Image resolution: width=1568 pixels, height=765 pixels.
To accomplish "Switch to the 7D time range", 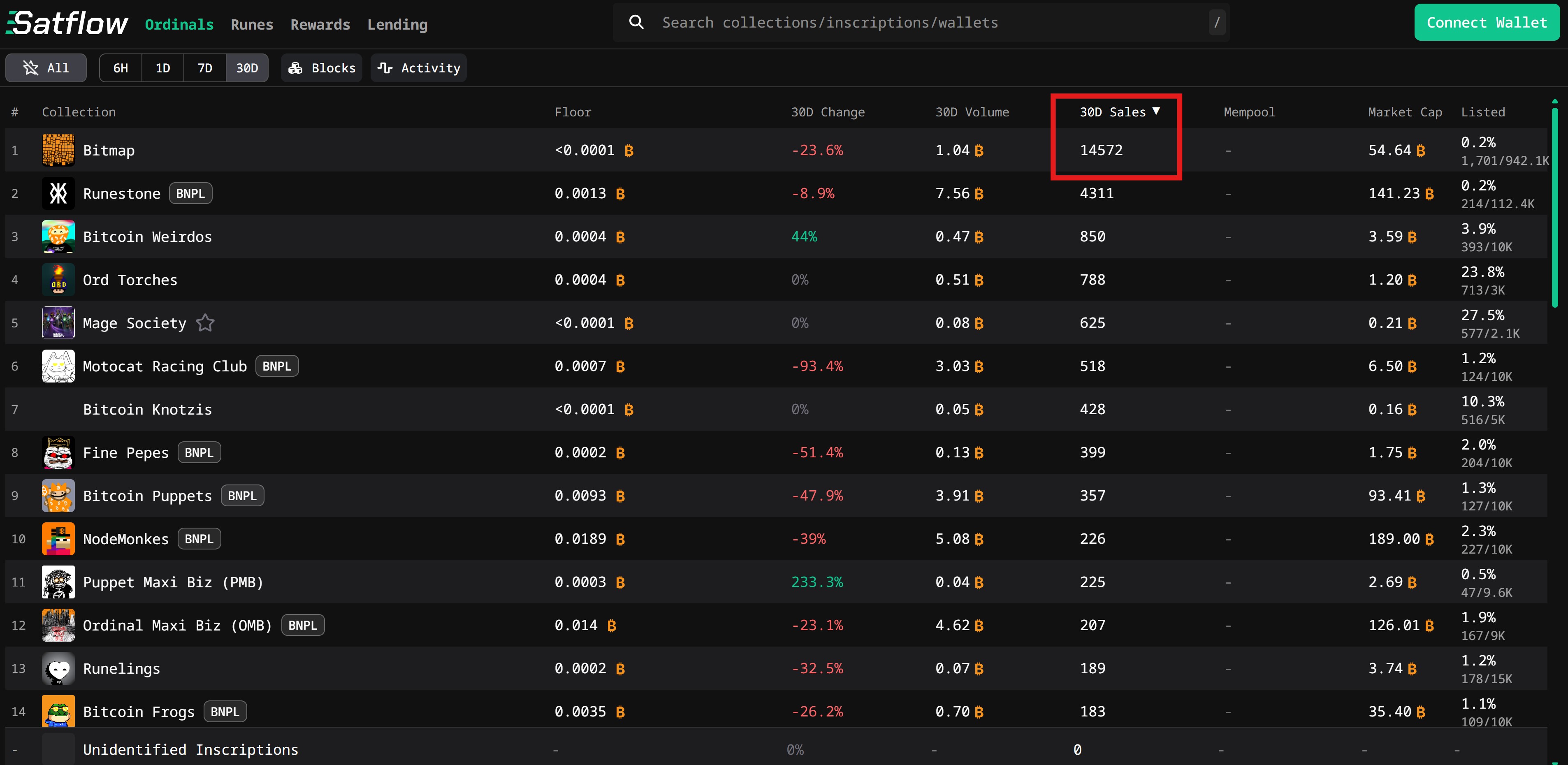I will (205, 68).
